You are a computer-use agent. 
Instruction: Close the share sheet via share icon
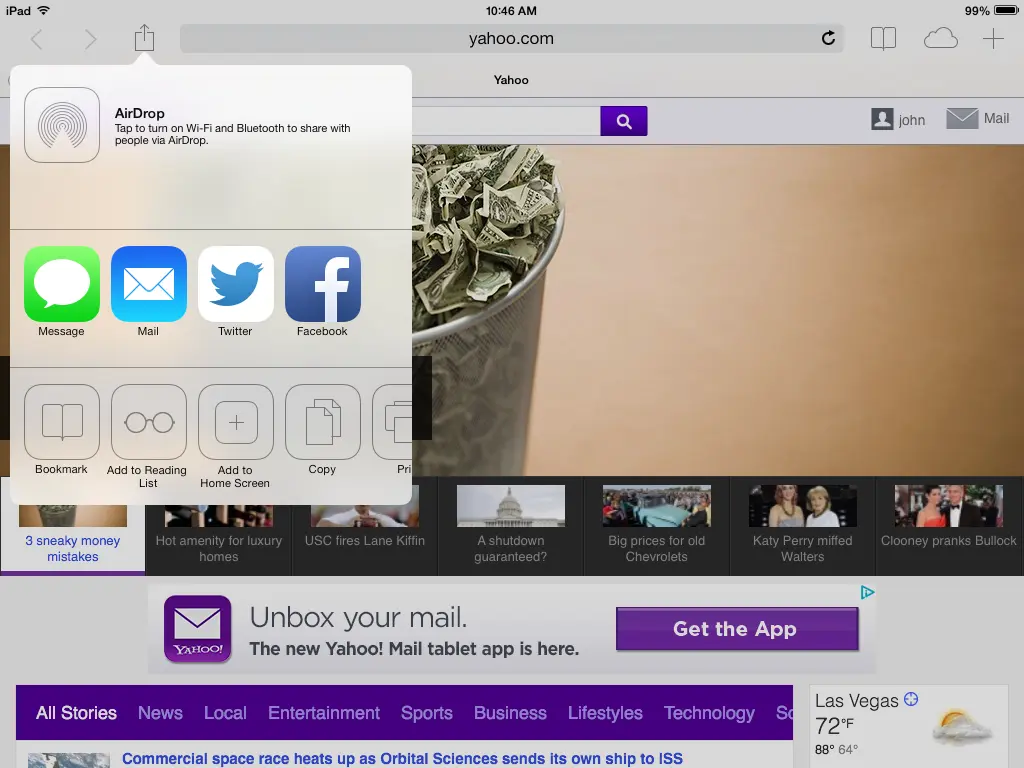(x=145, y=39)
